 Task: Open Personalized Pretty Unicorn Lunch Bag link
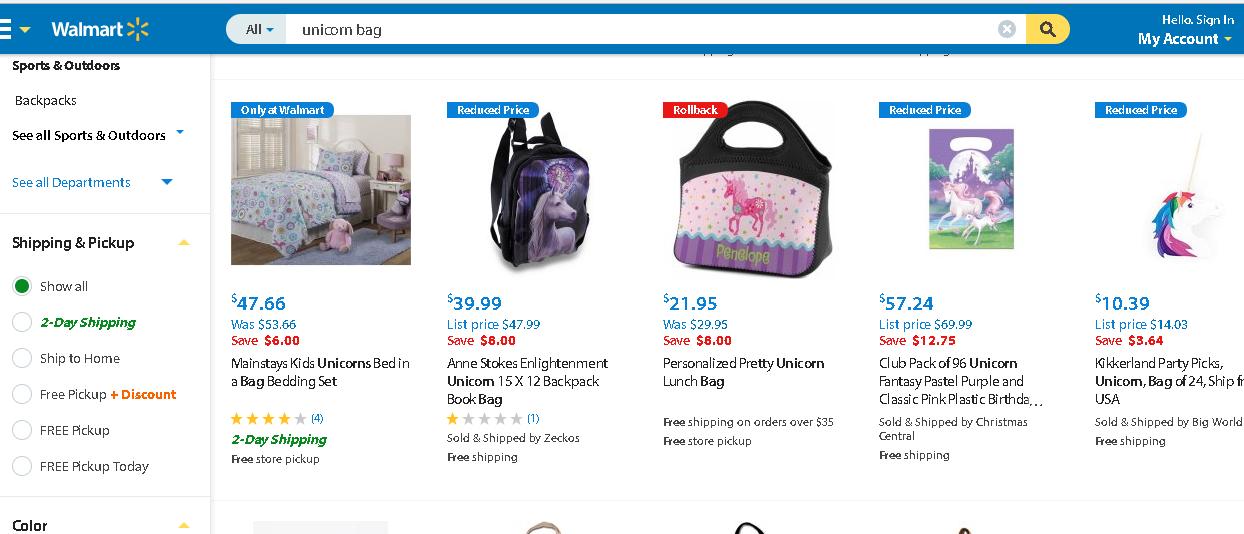[x=743, y=372]
